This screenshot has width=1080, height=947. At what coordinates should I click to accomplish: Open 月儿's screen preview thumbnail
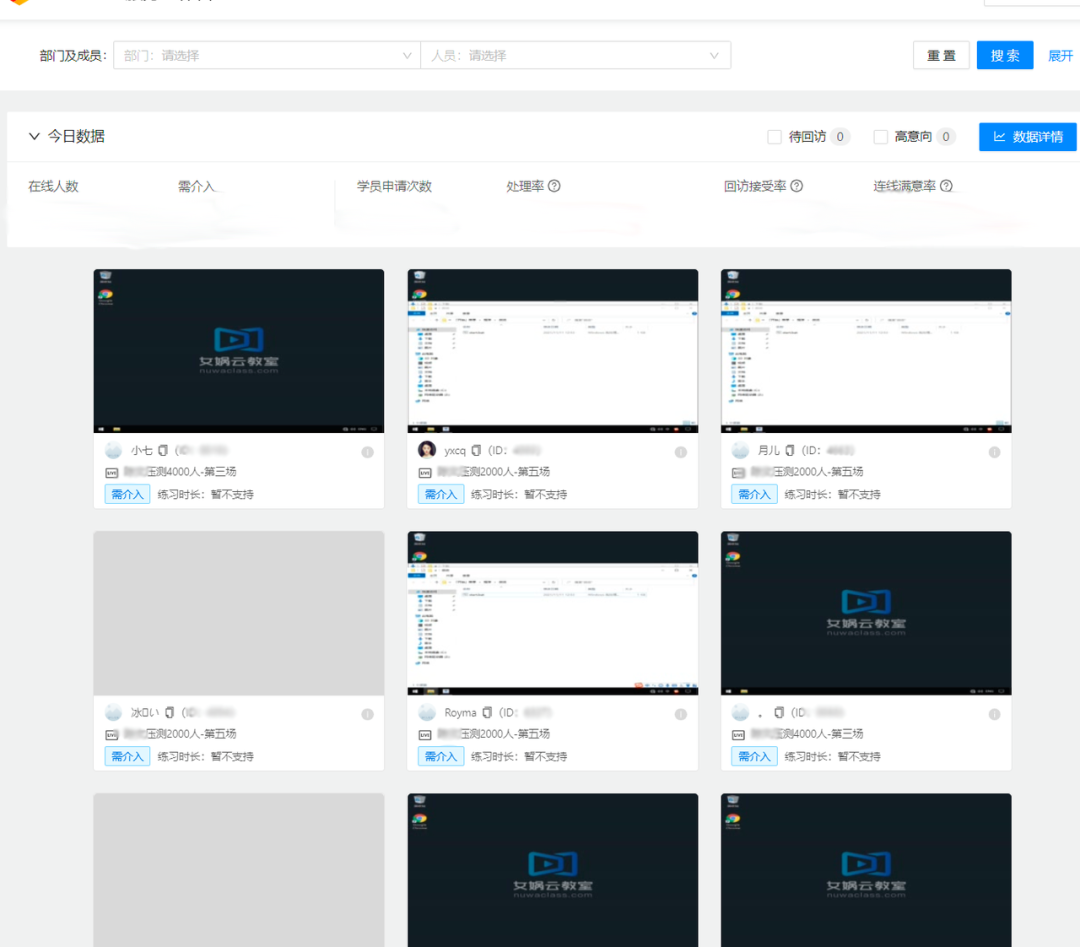pos(866,351)
